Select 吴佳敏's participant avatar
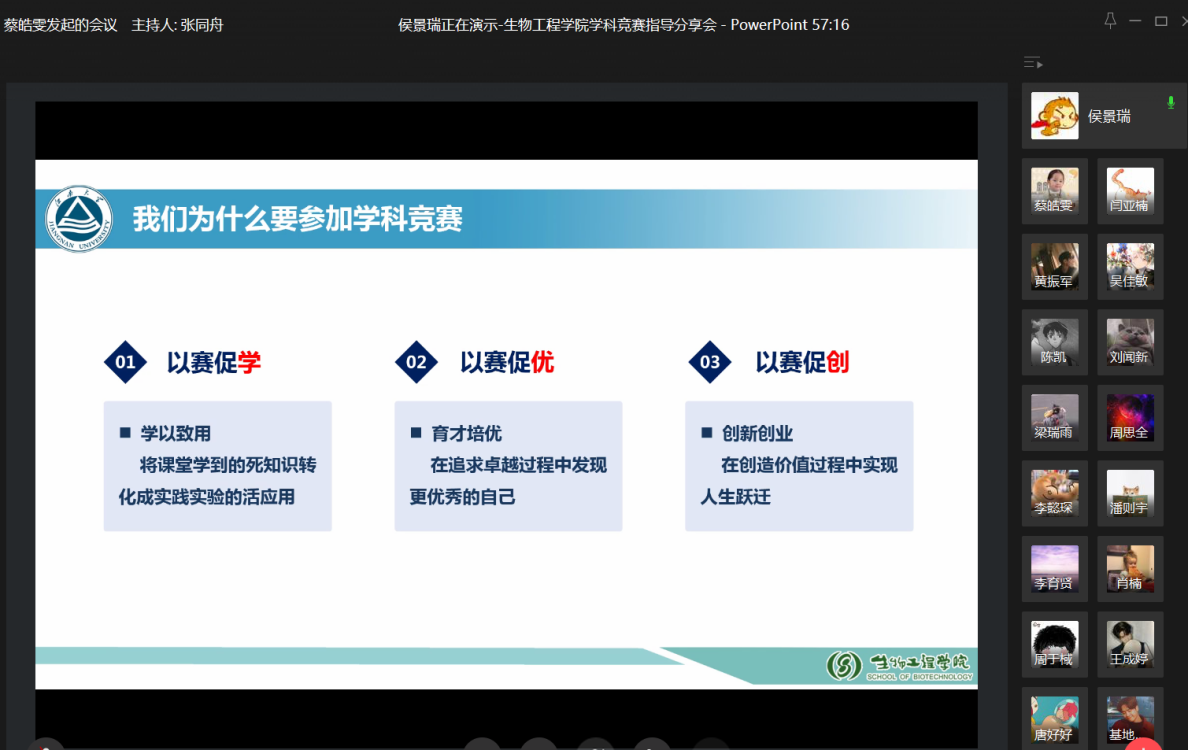Viewport: 1188px width, 750px height. (x=1130, y=266)
